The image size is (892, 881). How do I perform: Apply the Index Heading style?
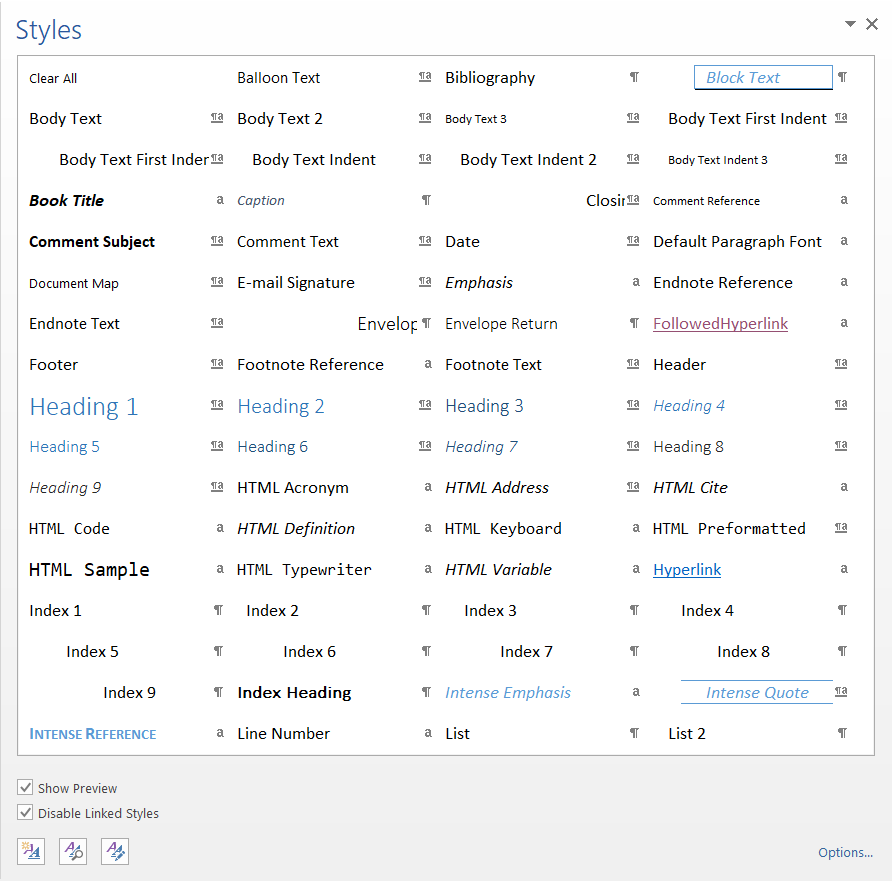[294, 692]
